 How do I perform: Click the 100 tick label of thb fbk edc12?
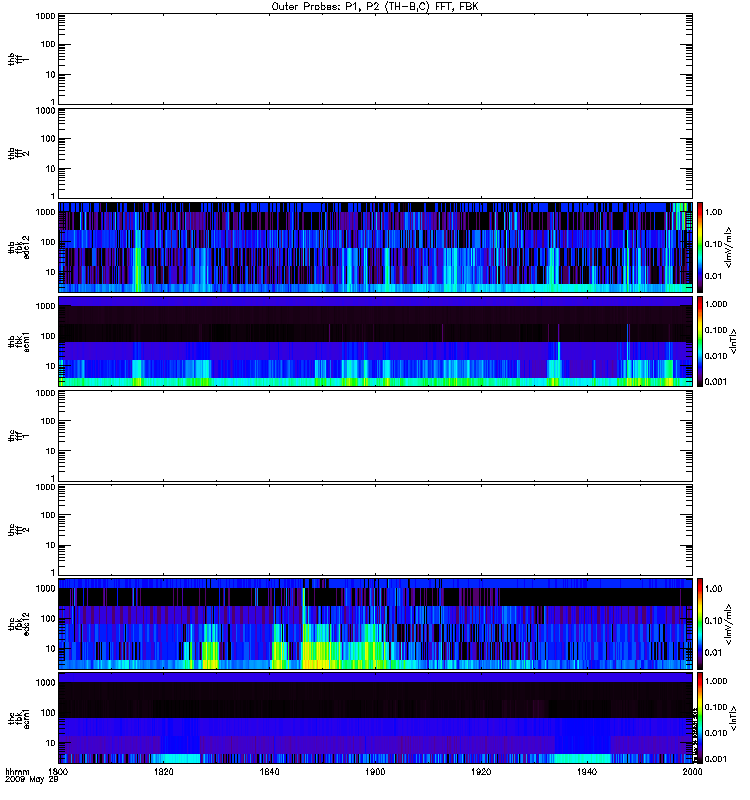coord(47,242)
